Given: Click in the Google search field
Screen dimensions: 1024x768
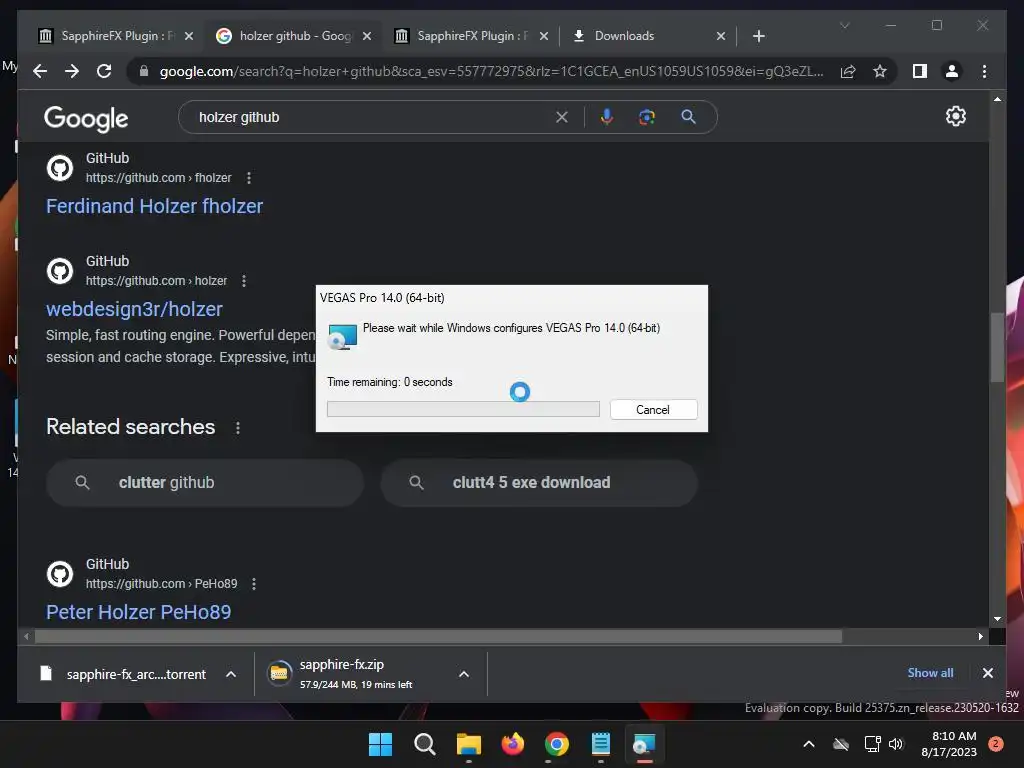Looking at the screenshot, I should point(372,117).
